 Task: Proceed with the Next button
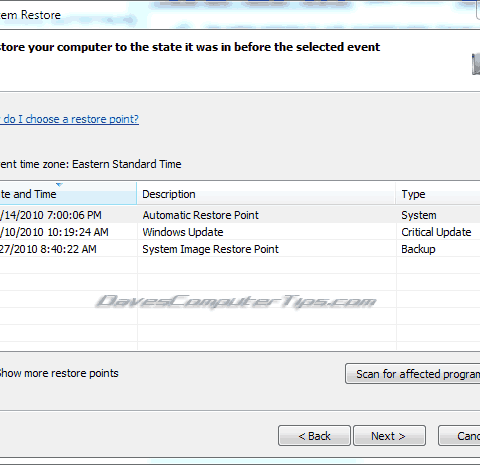pos(389,436)
